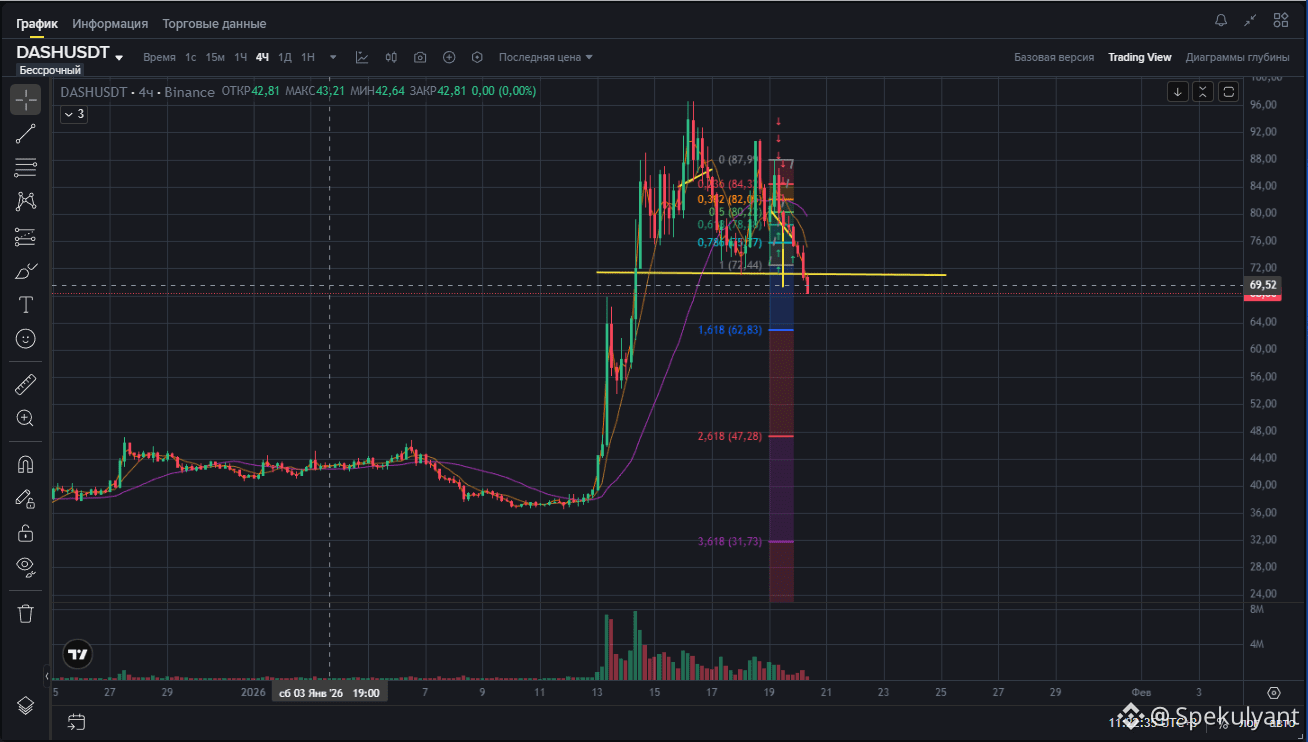Screen dimensions: 1308x742
Task: Set the timeframe to 1с
Action: 190,57
